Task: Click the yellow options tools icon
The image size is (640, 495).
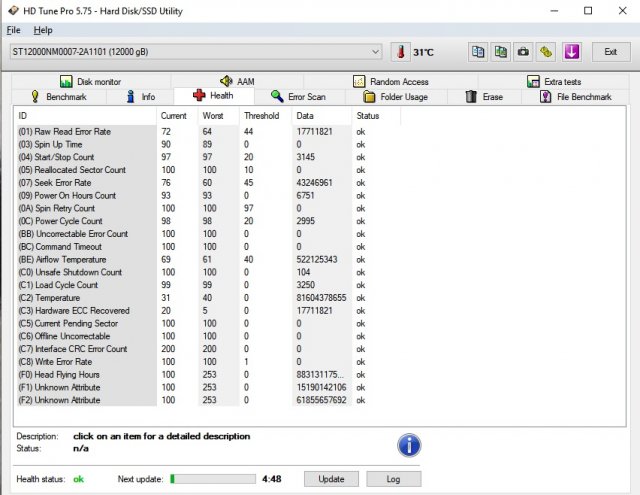Action: click(x=546, y=52)
